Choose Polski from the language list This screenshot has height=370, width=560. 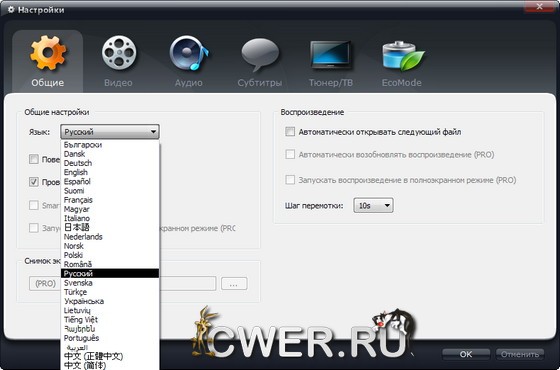(110, 255)
